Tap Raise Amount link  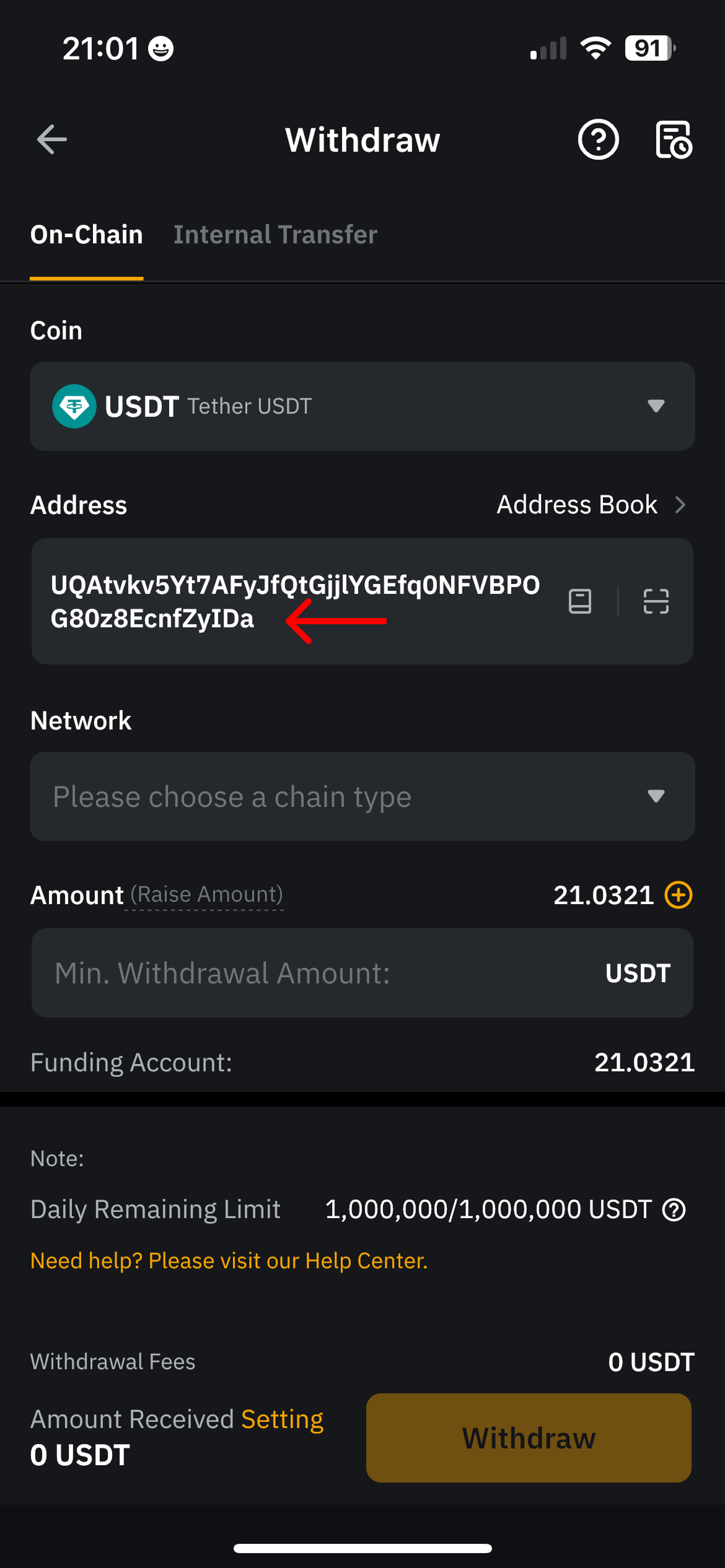(206, 895)
